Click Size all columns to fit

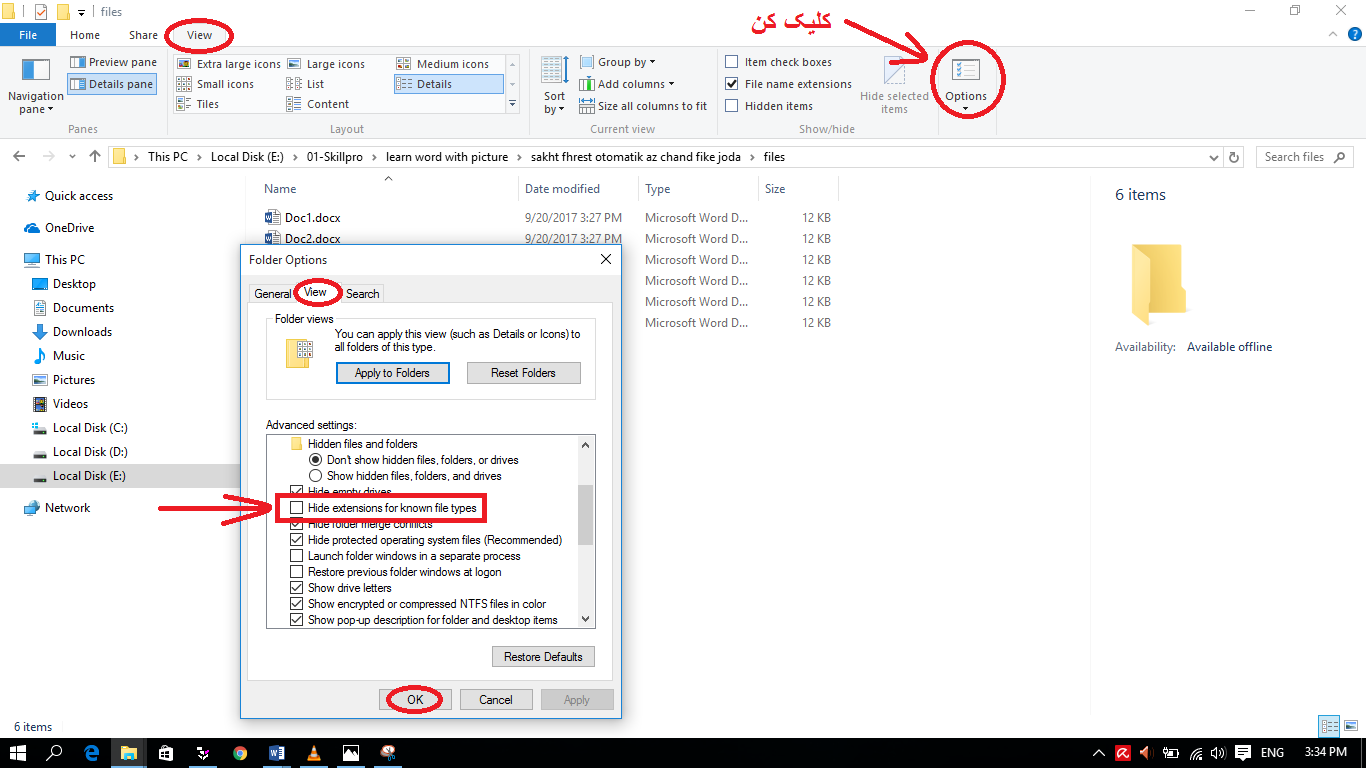643,106
